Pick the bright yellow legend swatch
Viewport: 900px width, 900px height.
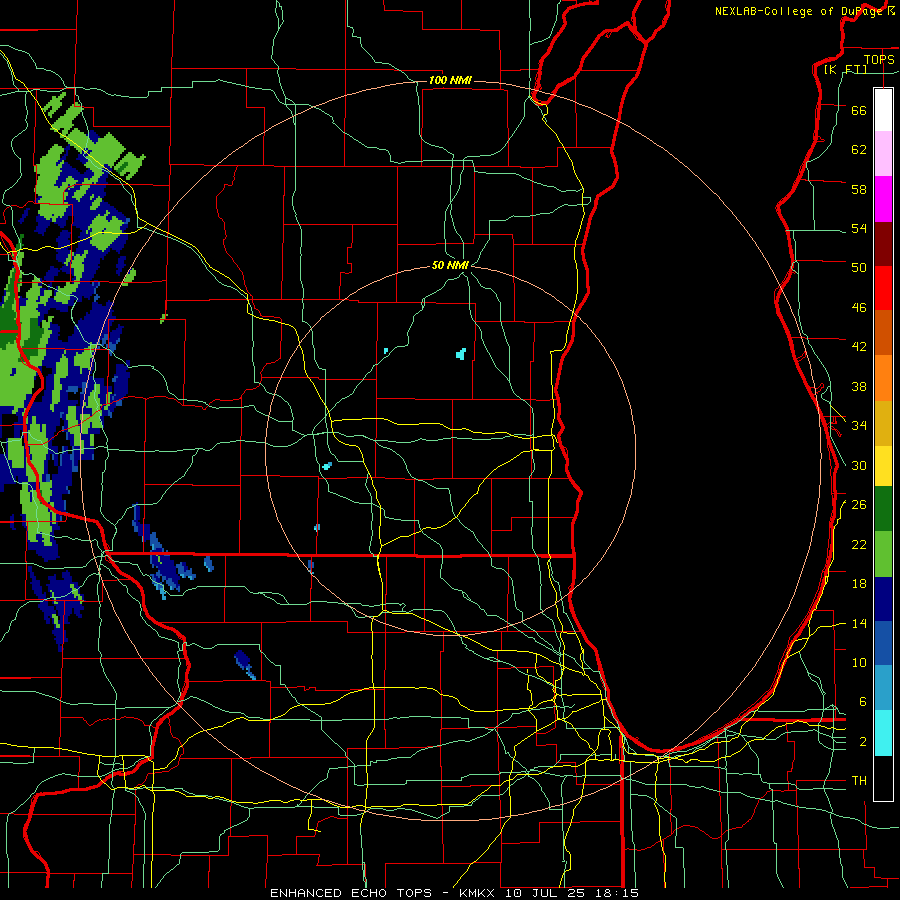click(x=883, y=466)
